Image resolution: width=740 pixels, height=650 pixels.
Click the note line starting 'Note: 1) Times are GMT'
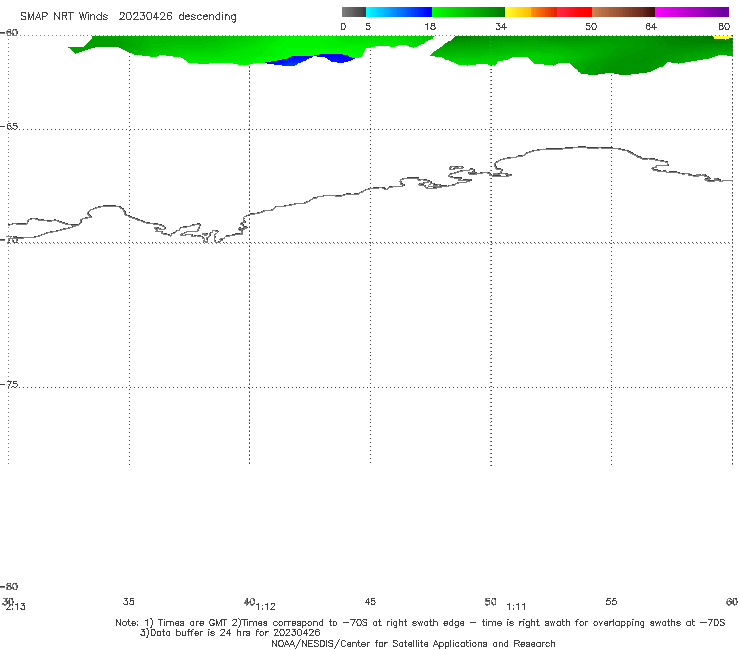[x=420, y=623]
